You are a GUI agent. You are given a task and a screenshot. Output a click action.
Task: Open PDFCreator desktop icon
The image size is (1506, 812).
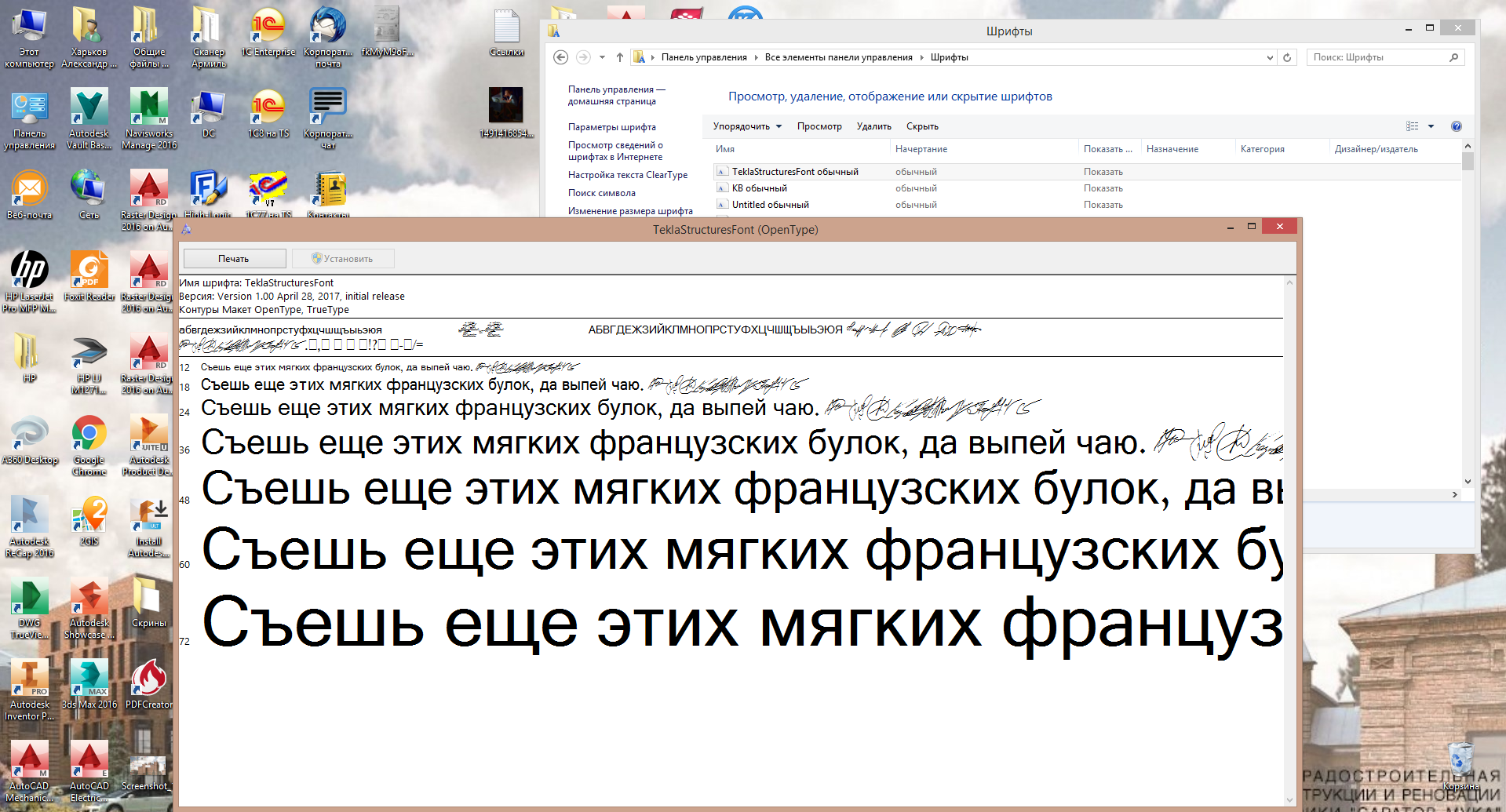tap(148, 684)
